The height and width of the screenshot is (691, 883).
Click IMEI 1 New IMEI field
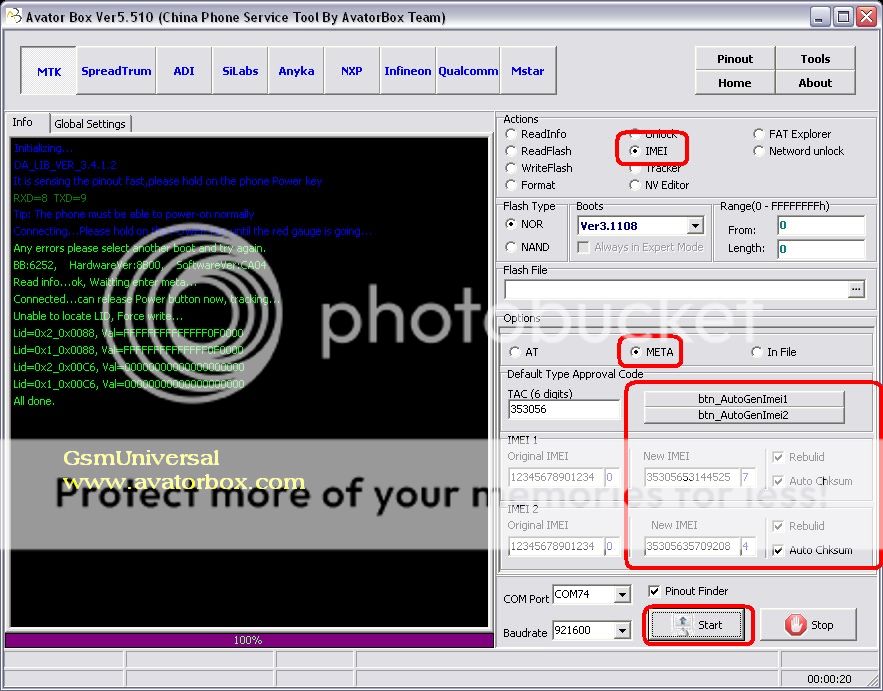pos(692,478)
